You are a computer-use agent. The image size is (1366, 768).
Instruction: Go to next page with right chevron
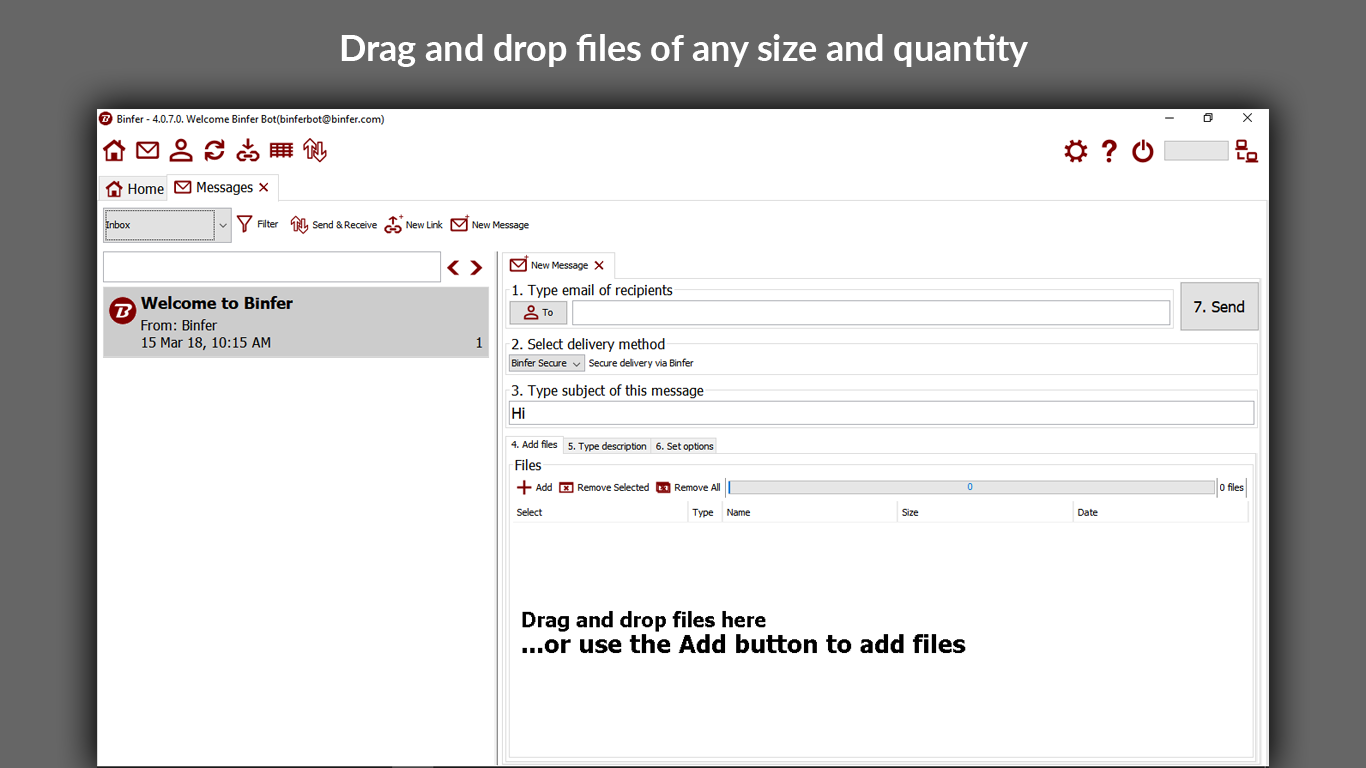(x=476, y=267)
